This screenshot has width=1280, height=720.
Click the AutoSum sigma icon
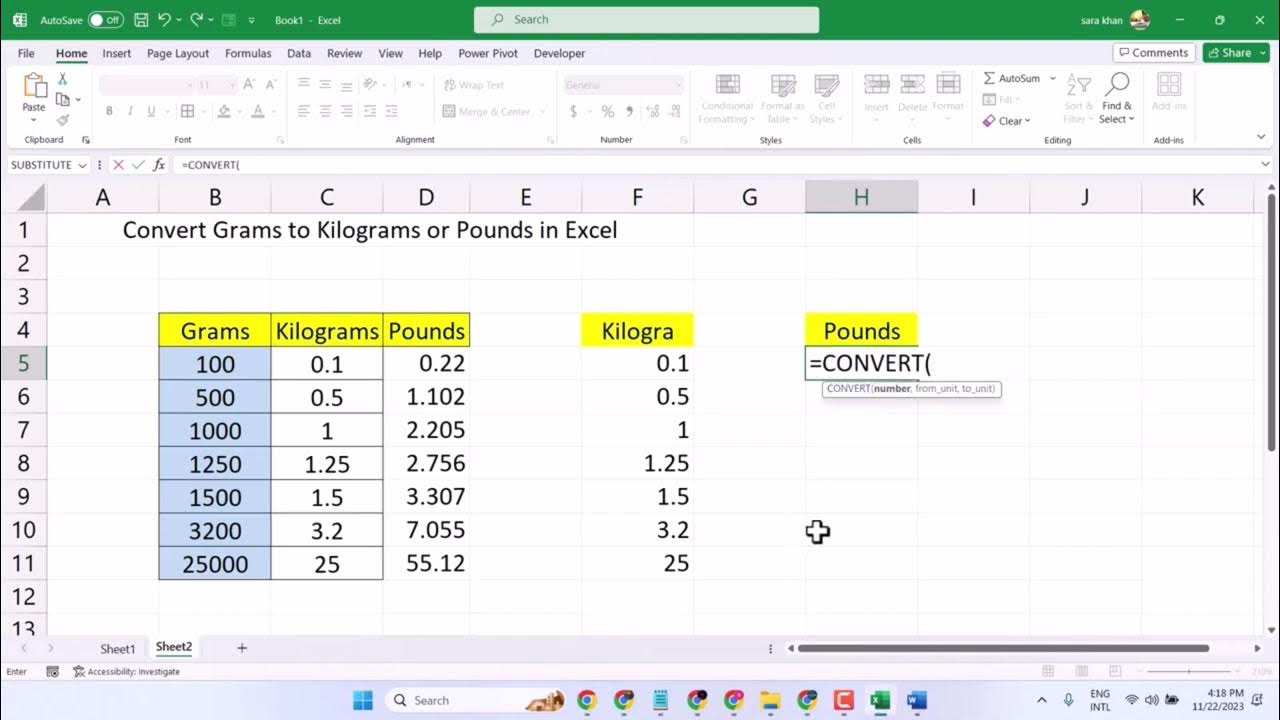tap(989, 78)
